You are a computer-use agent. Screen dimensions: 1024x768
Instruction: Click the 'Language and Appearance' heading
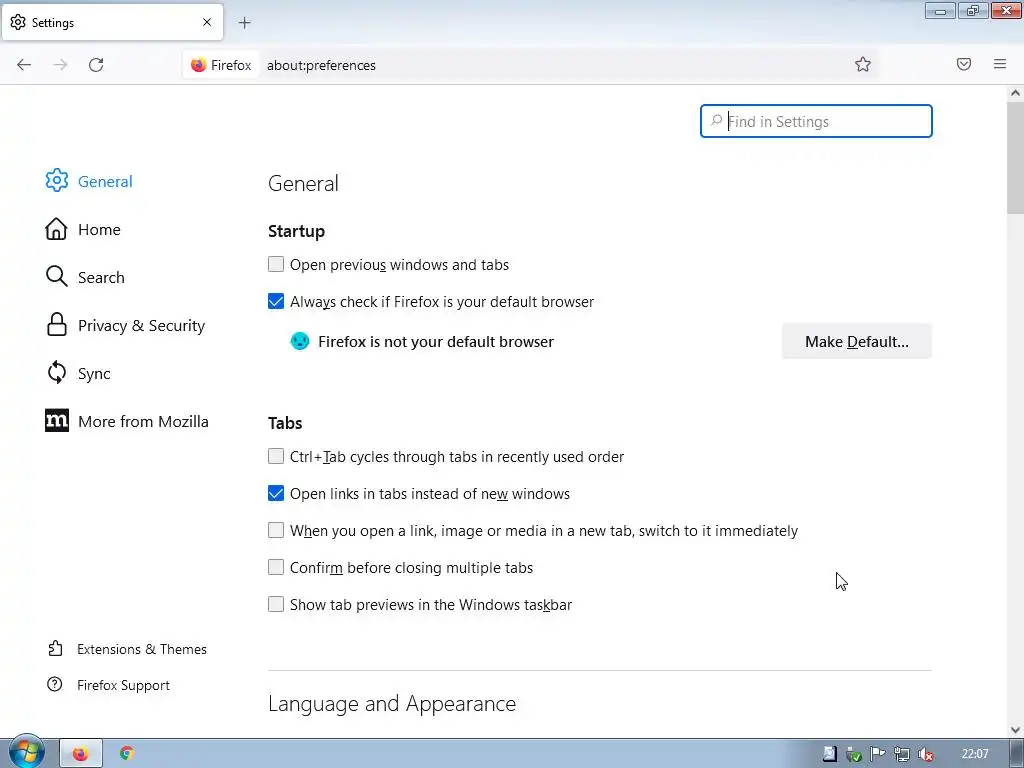392,703
